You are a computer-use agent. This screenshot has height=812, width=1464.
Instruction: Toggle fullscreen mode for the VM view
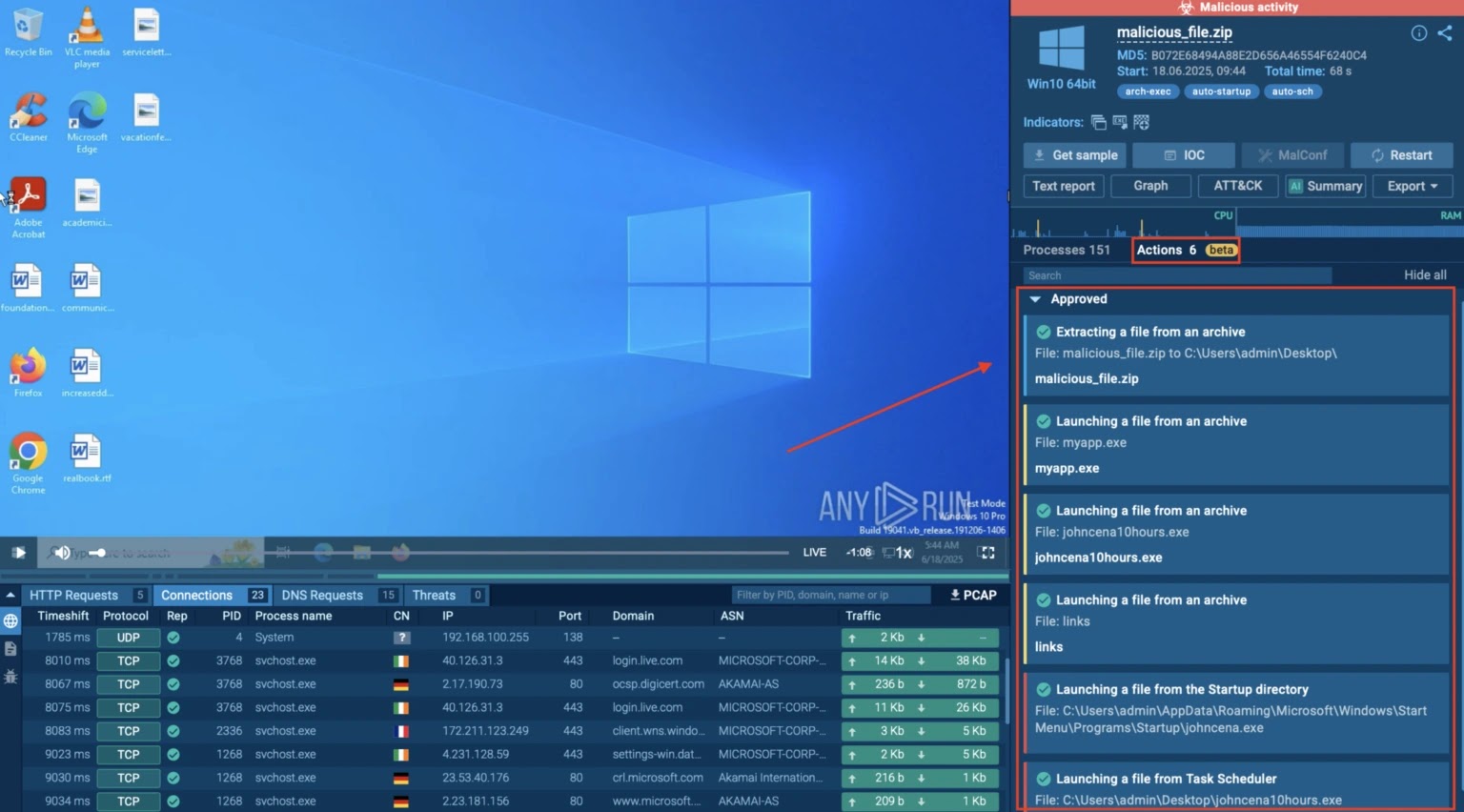(x=986, y=553)
